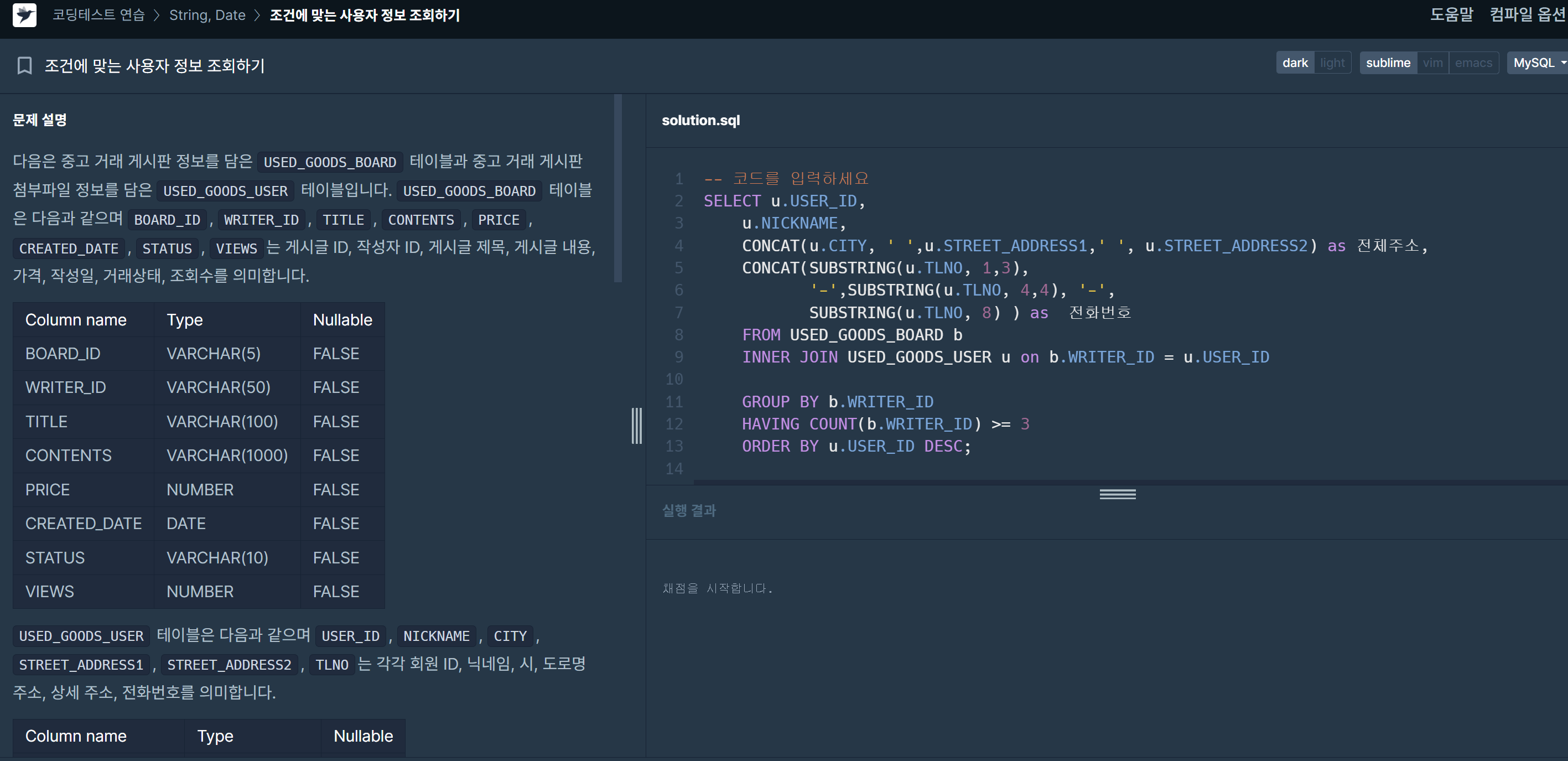Click the vertical panel divider handle
The height and width of the screenshot is (761, 1568).
tap(636, 425)
